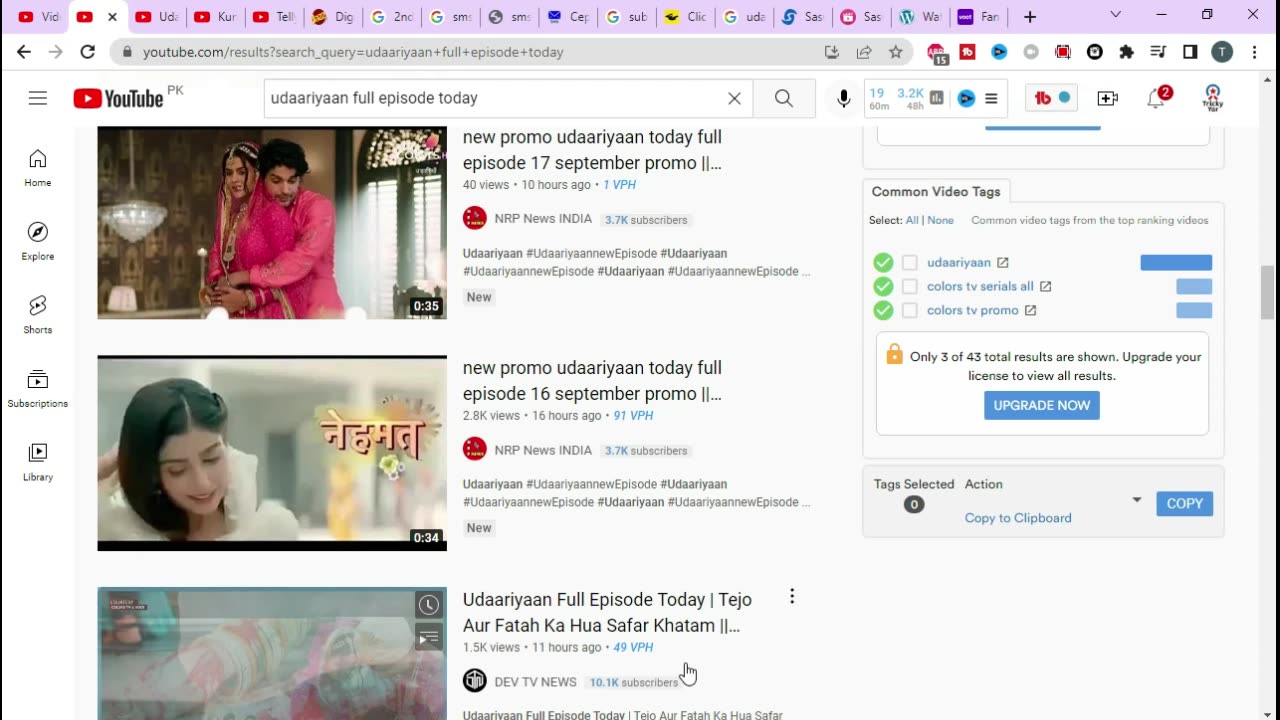Viewport: 1280px width, 720px height.
Task: Open DEV TV NEWS channel name
Action: pyautogui.click(x=535, y=682)
